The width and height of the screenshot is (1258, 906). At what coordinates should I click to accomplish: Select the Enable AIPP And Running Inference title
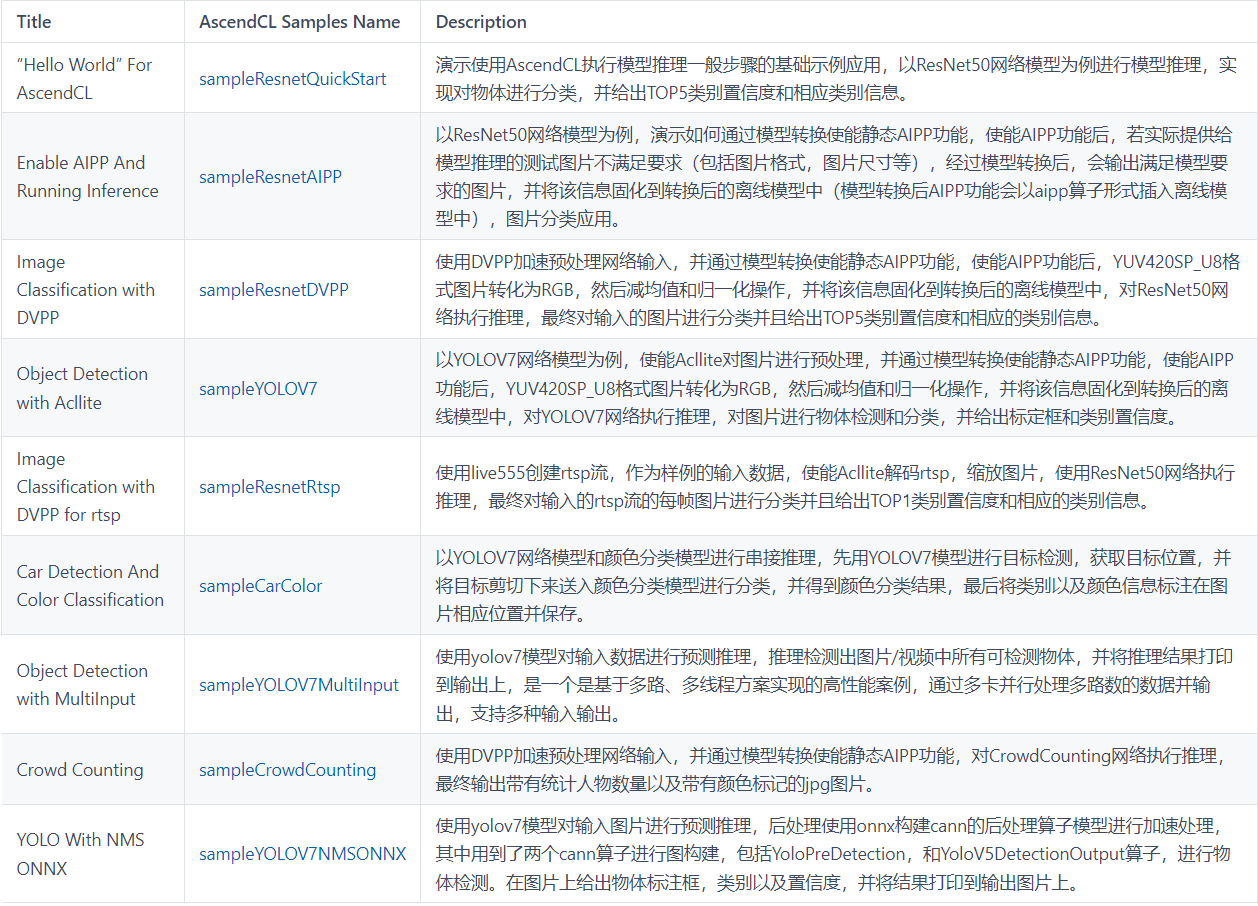83,177
